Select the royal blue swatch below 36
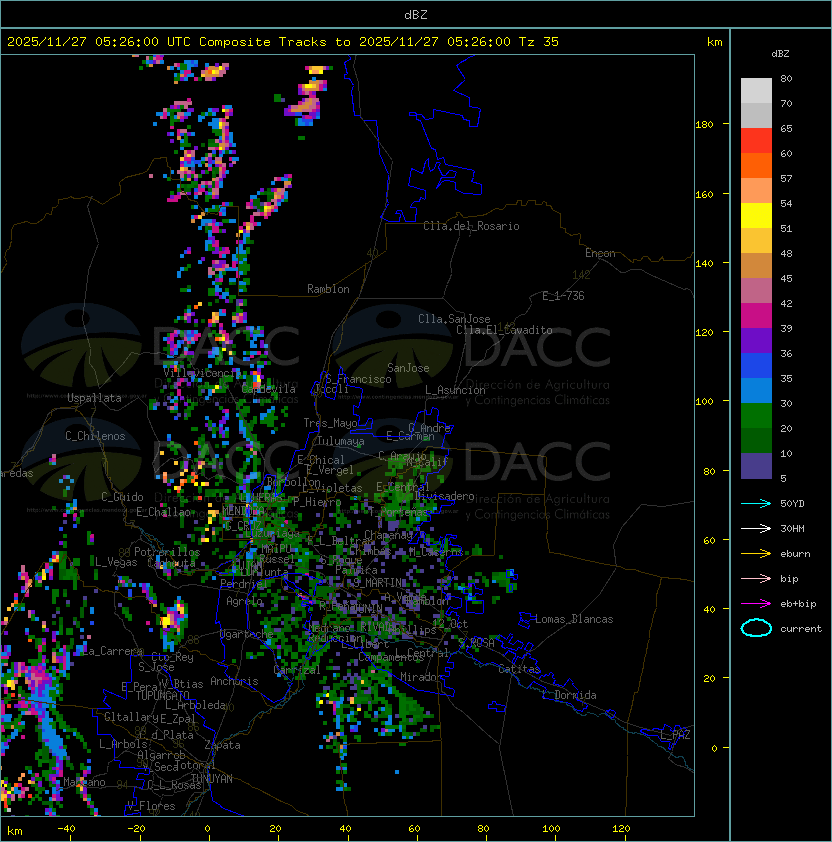The height and width of the screenshot is (842, 832). click(x=756, y=366)
